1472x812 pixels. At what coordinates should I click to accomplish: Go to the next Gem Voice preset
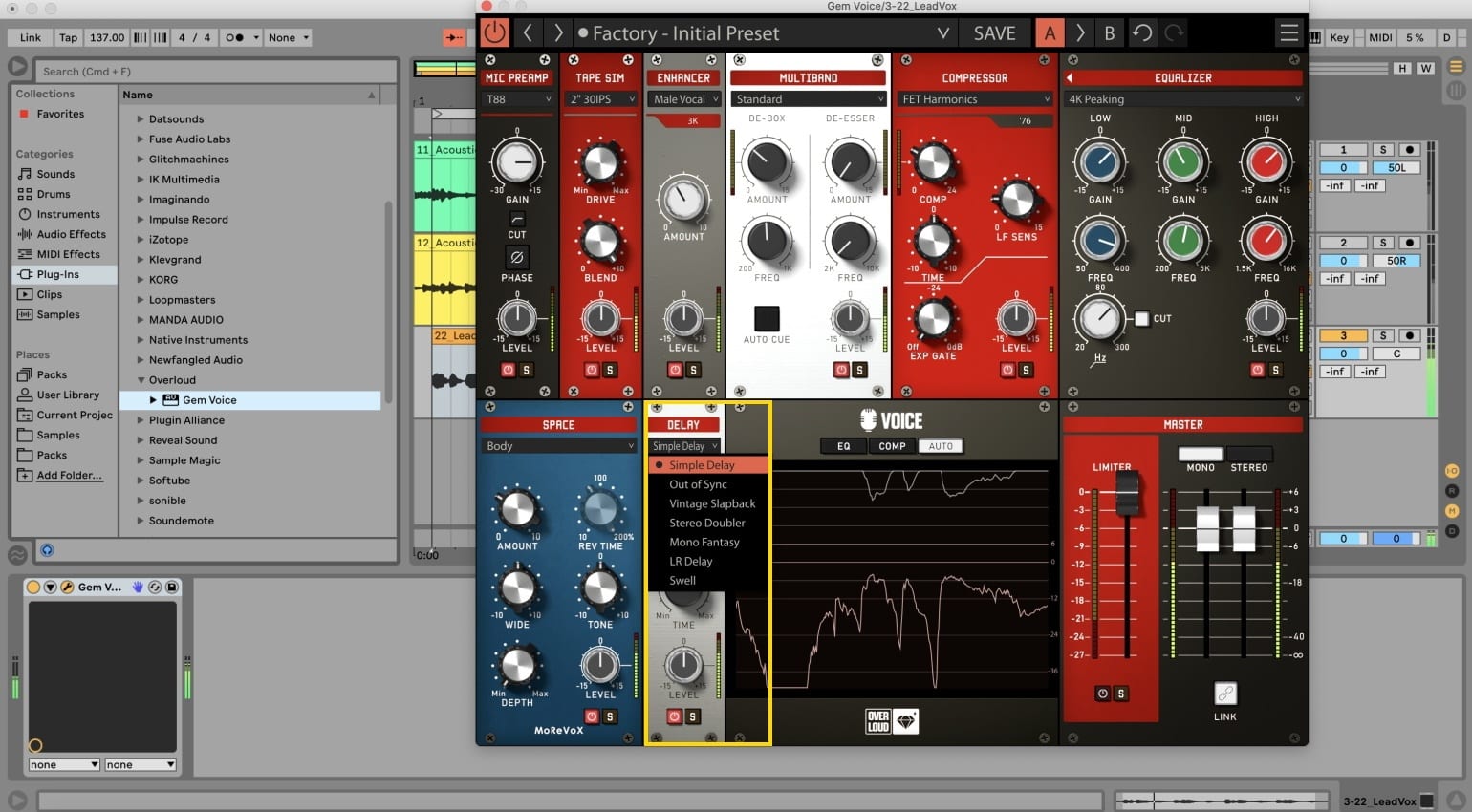pos(559,33)
